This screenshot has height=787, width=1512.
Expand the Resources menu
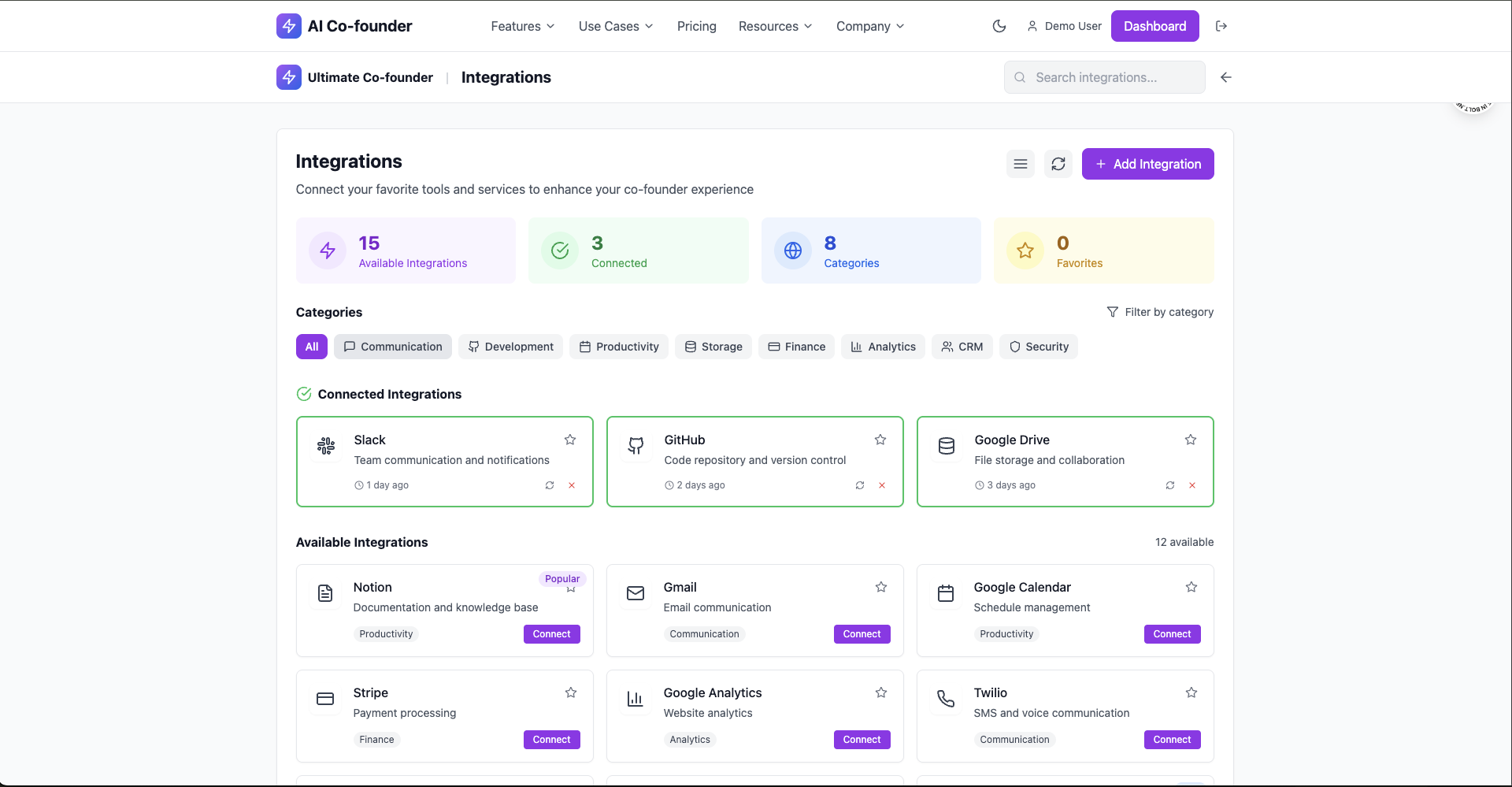coord(776,26)
